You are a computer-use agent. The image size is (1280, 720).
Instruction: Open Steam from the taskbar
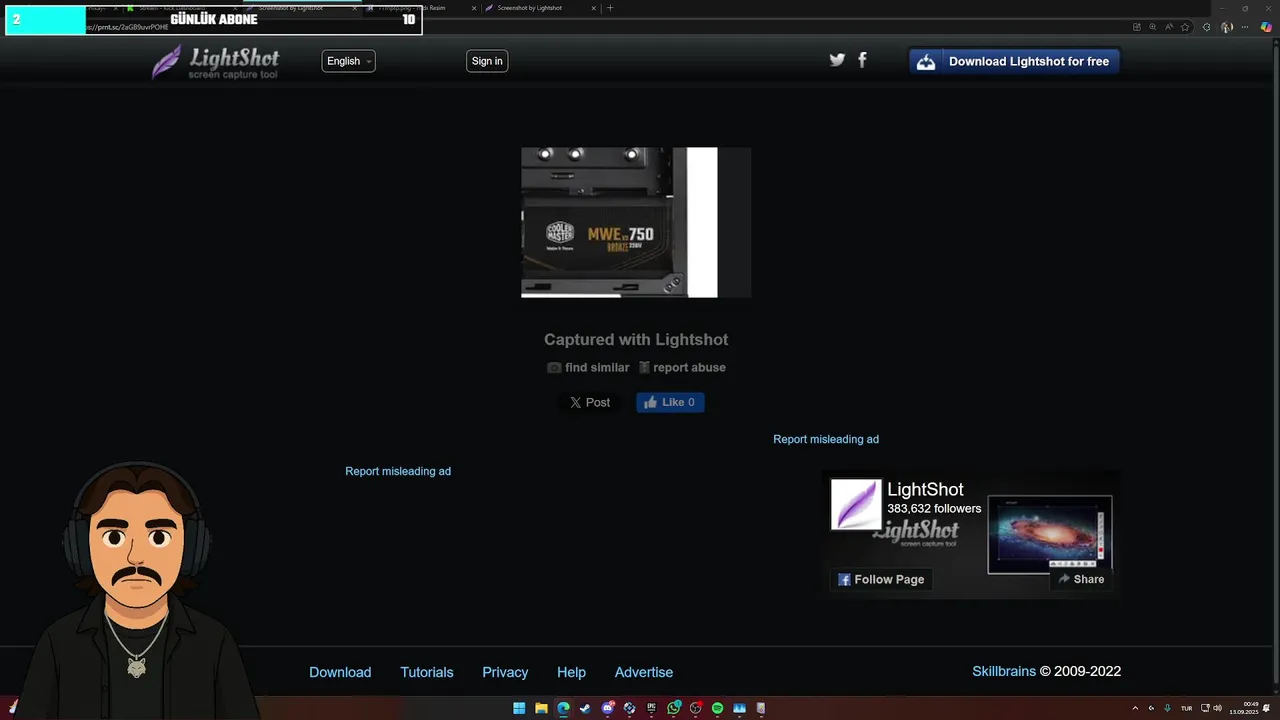point(585,708)
